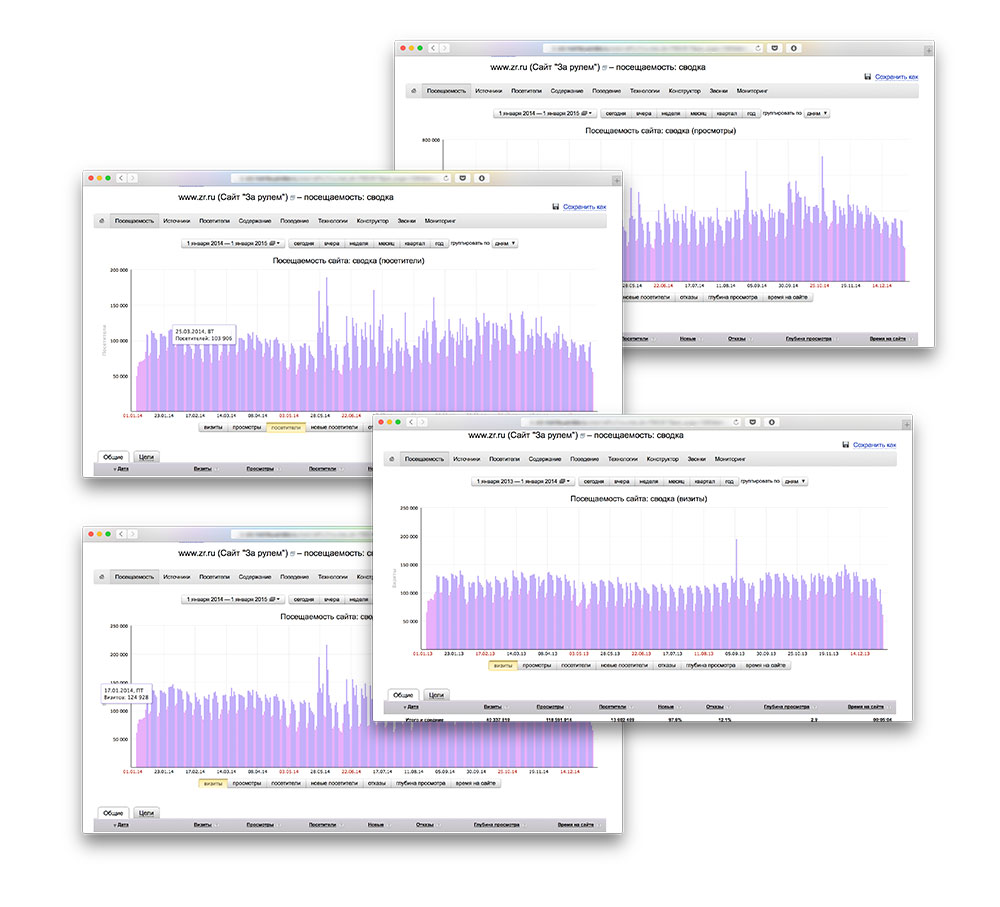Switch to the 'Цели' tab in the визиты 2013 window

435,694
